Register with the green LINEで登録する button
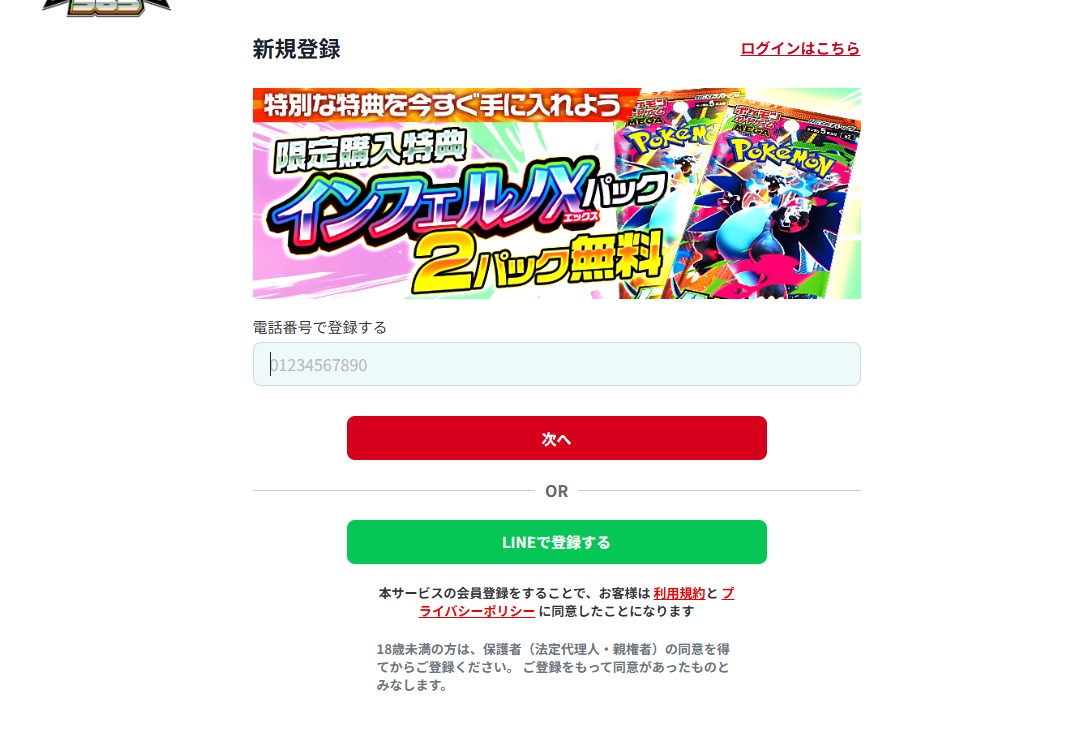Image resolution: width=1085 pixels, height=740 pixels. tap(556, 542)
